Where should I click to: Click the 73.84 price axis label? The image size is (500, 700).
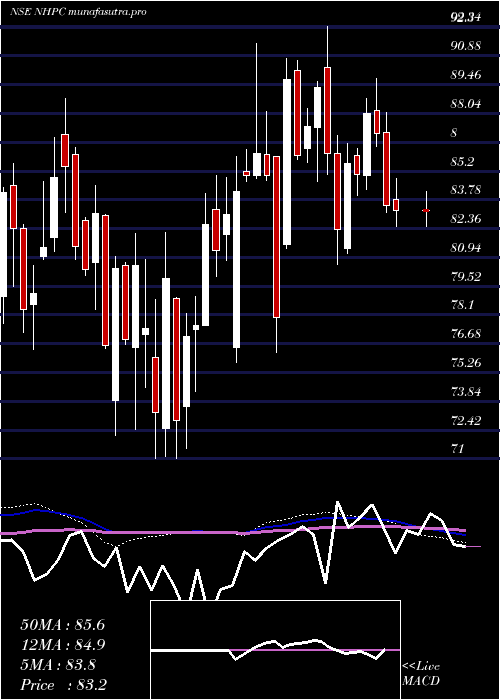[466, 392]
